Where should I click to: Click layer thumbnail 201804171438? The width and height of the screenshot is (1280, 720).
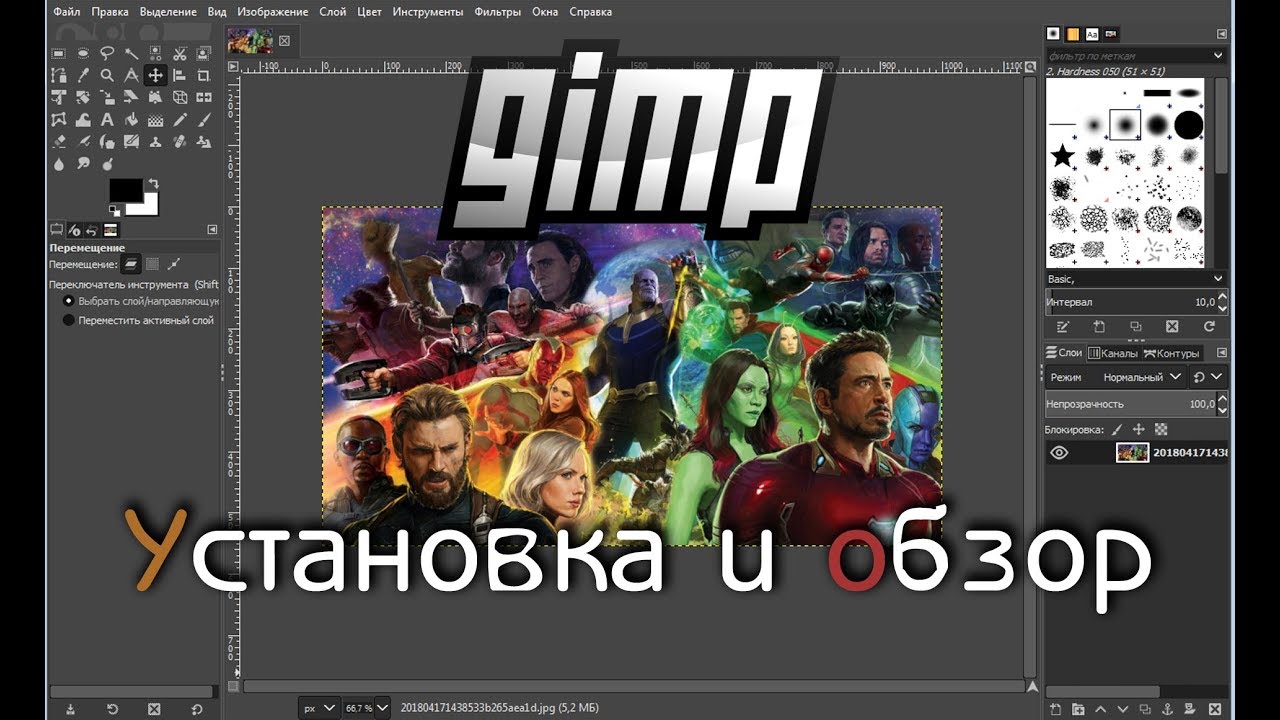[1133, 452]
